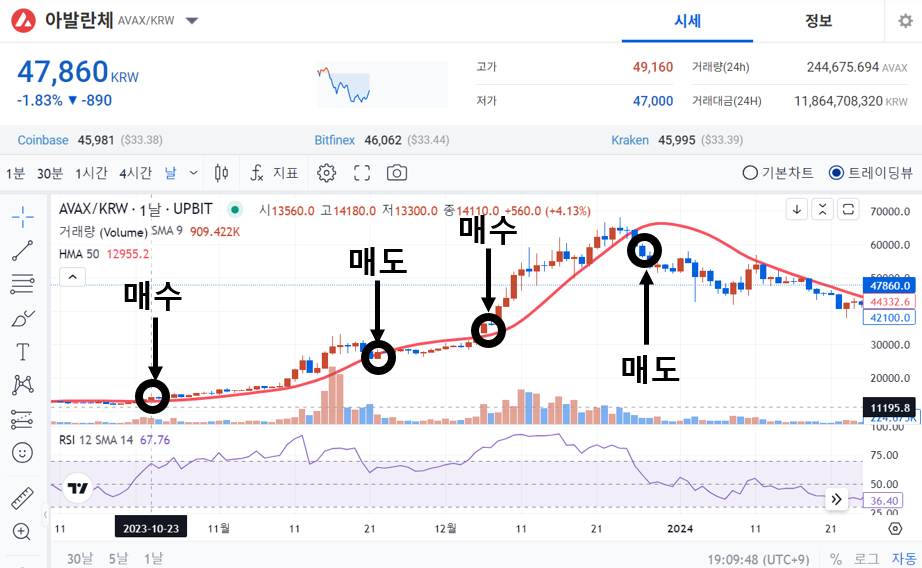Image resolution: width=922 pixels, height=568 pixels.
Task: Select the 1분 interval
Action: coord(16,173)
